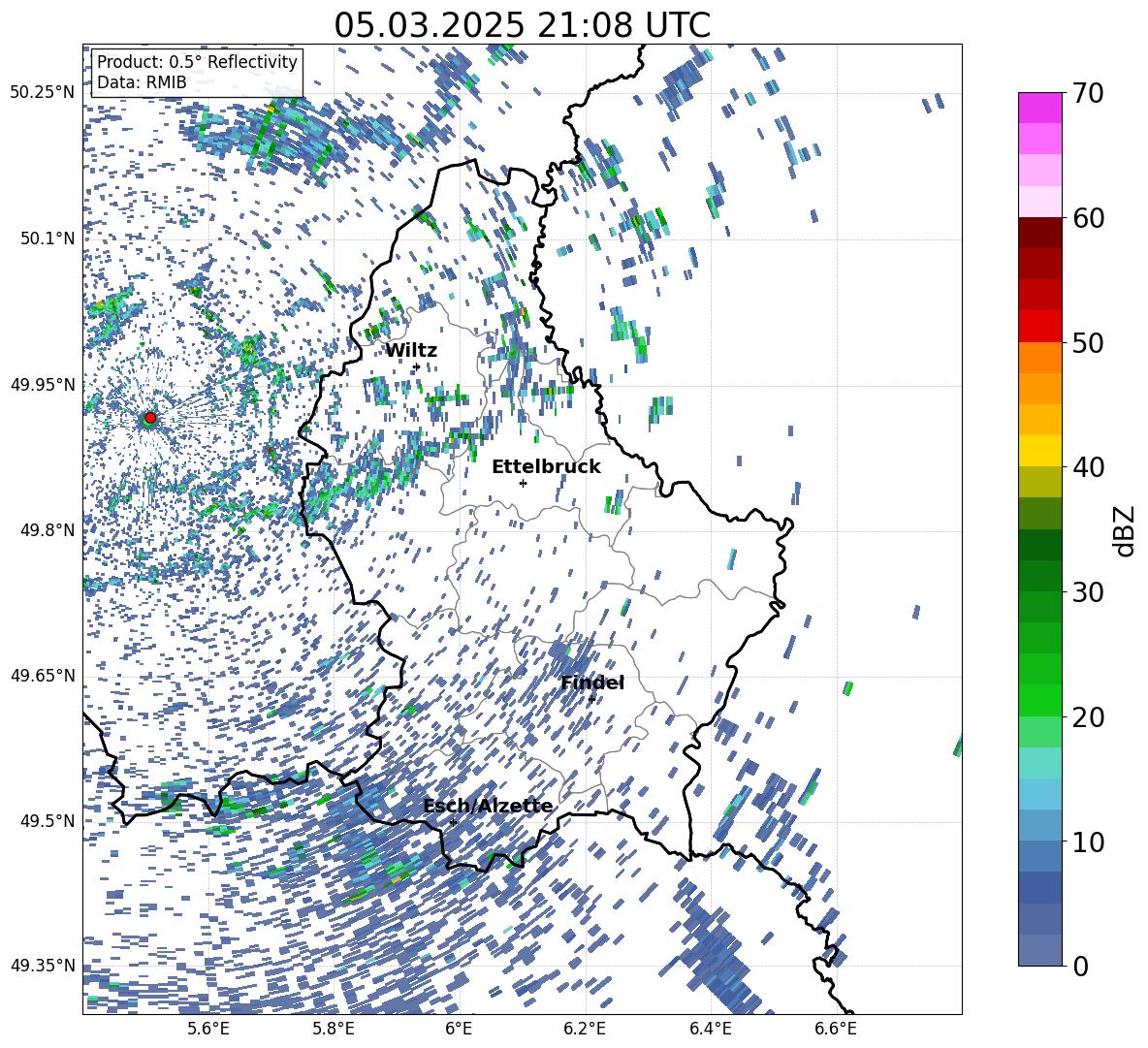1148x1048 pixels.
Task: Click the 49.8°N latitude label
Action: click(x=47, y=529)
